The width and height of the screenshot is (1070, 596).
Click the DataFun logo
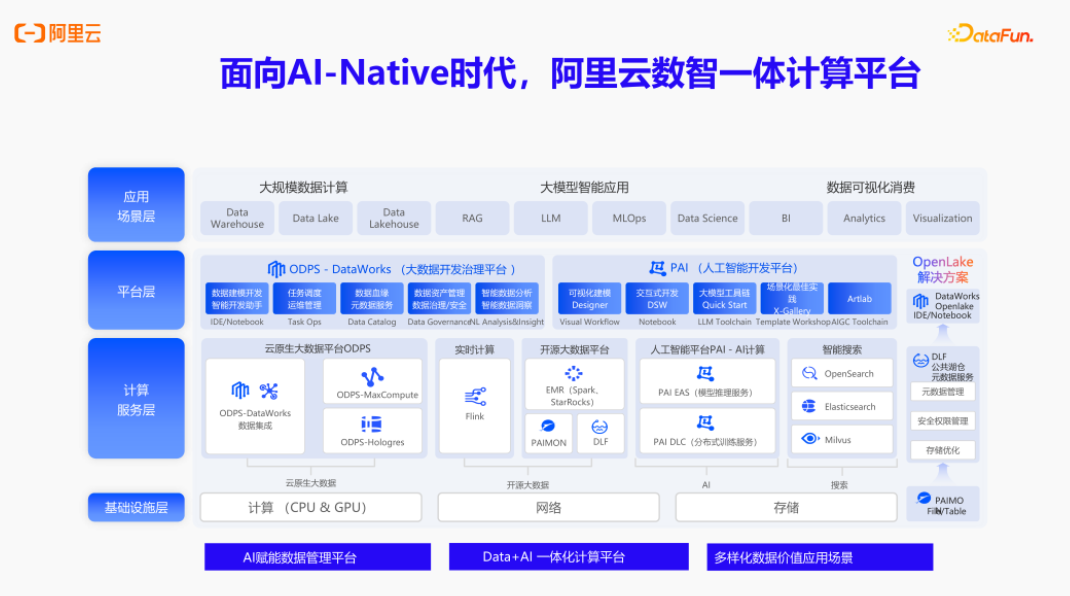pyautogui.click(x=990, y=34)
